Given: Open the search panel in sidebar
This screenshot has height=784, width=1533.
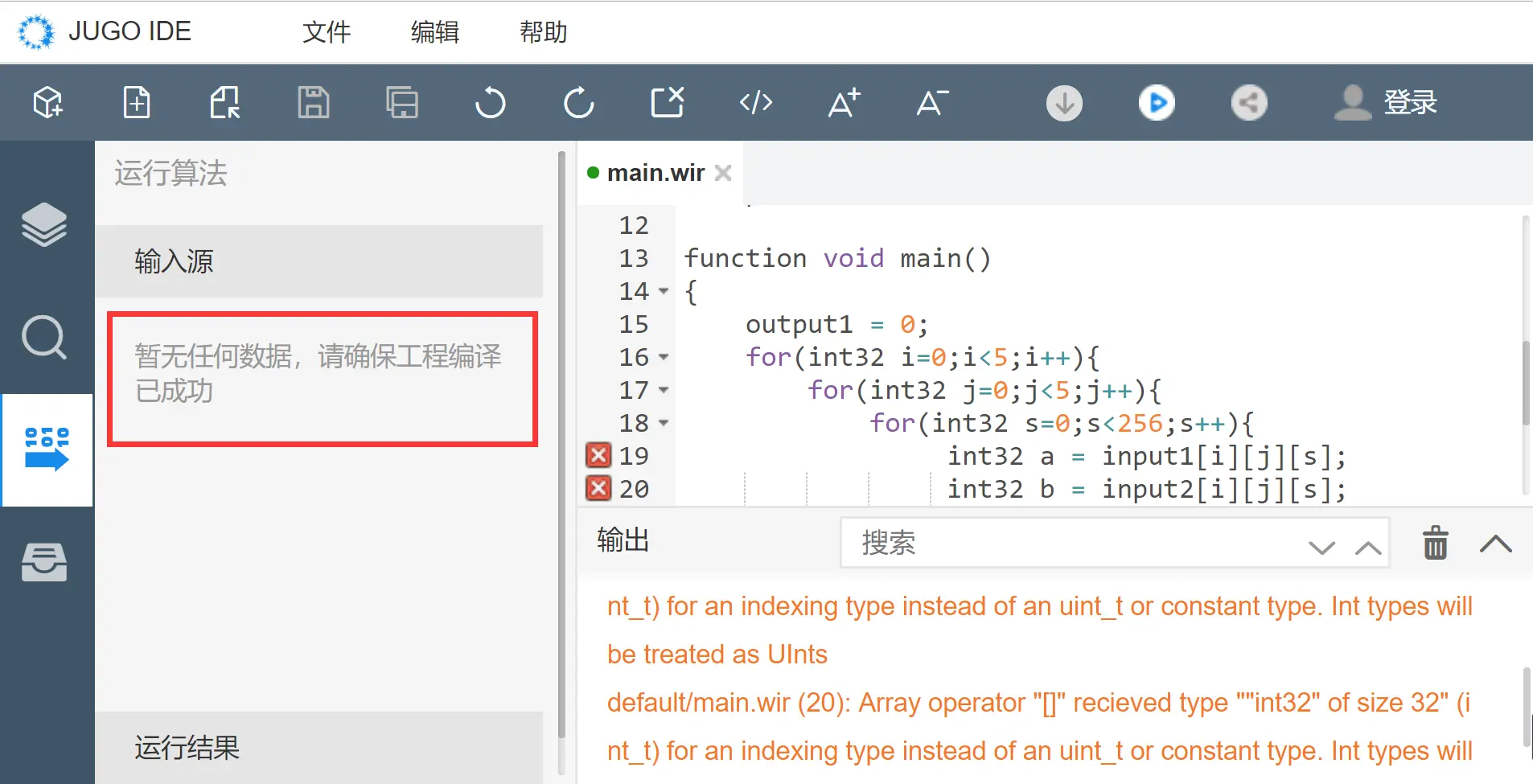Looking at the screenshot, I should (44, 337).
